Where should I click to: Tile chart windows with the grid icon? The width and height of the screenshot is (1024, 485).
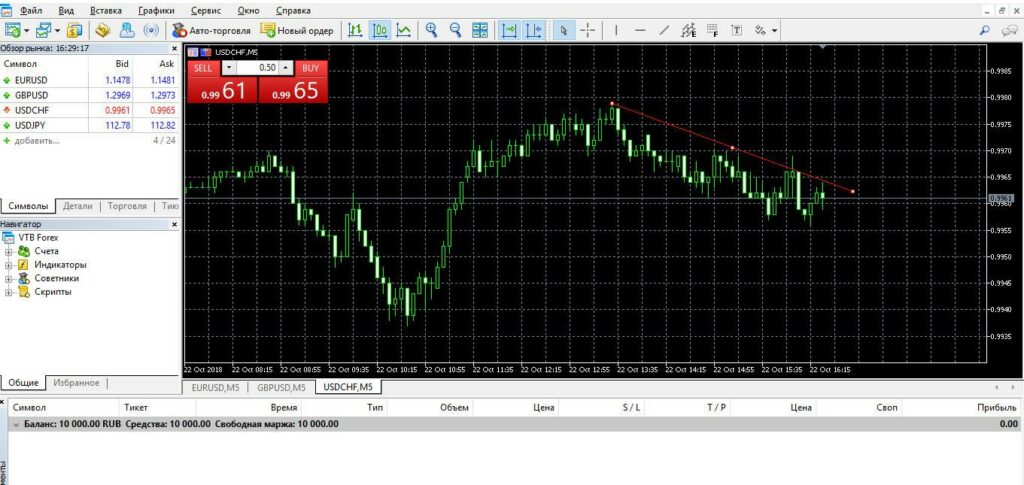pyautogui.click(x=480, y=30)
